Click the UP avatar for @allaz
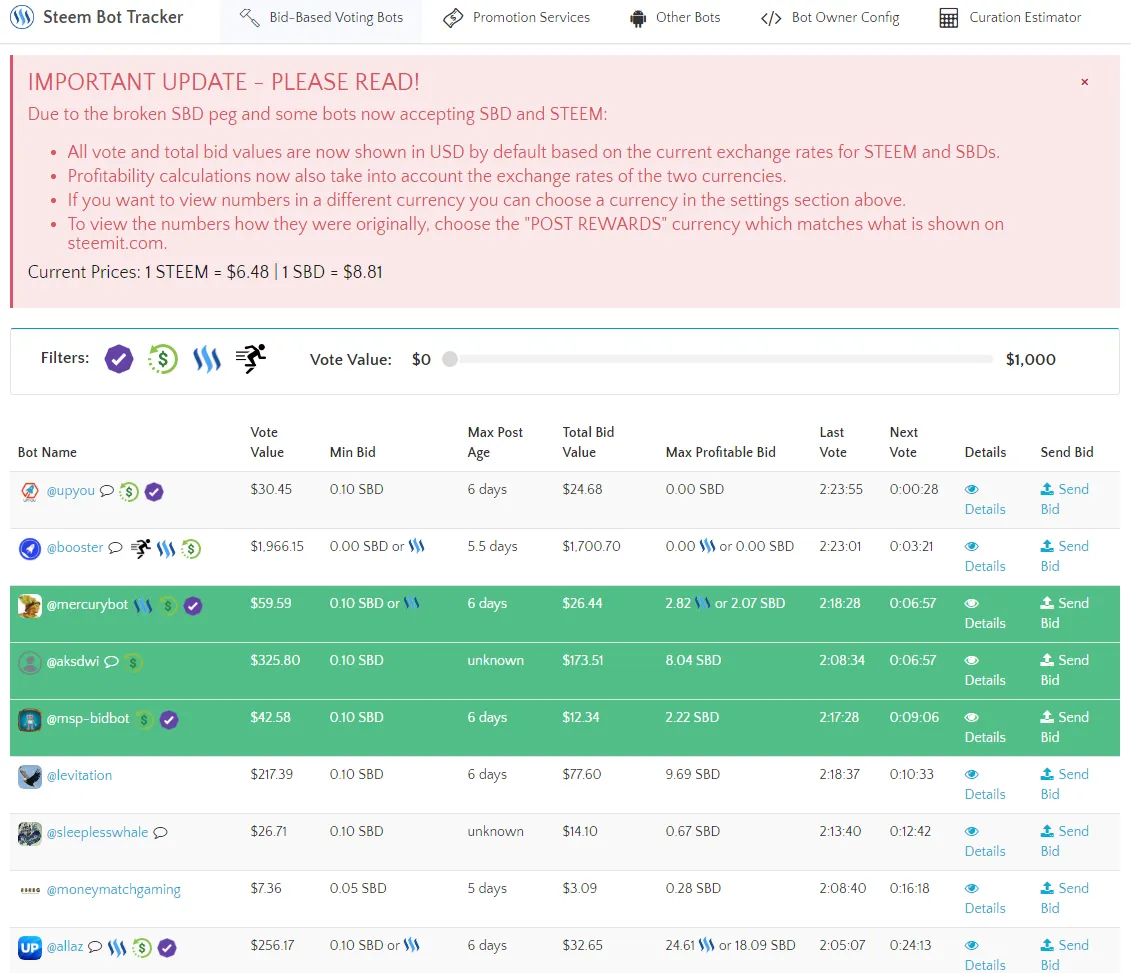Image resolution: width=1131 pixels, height=973 pixels. coord(30,947)
